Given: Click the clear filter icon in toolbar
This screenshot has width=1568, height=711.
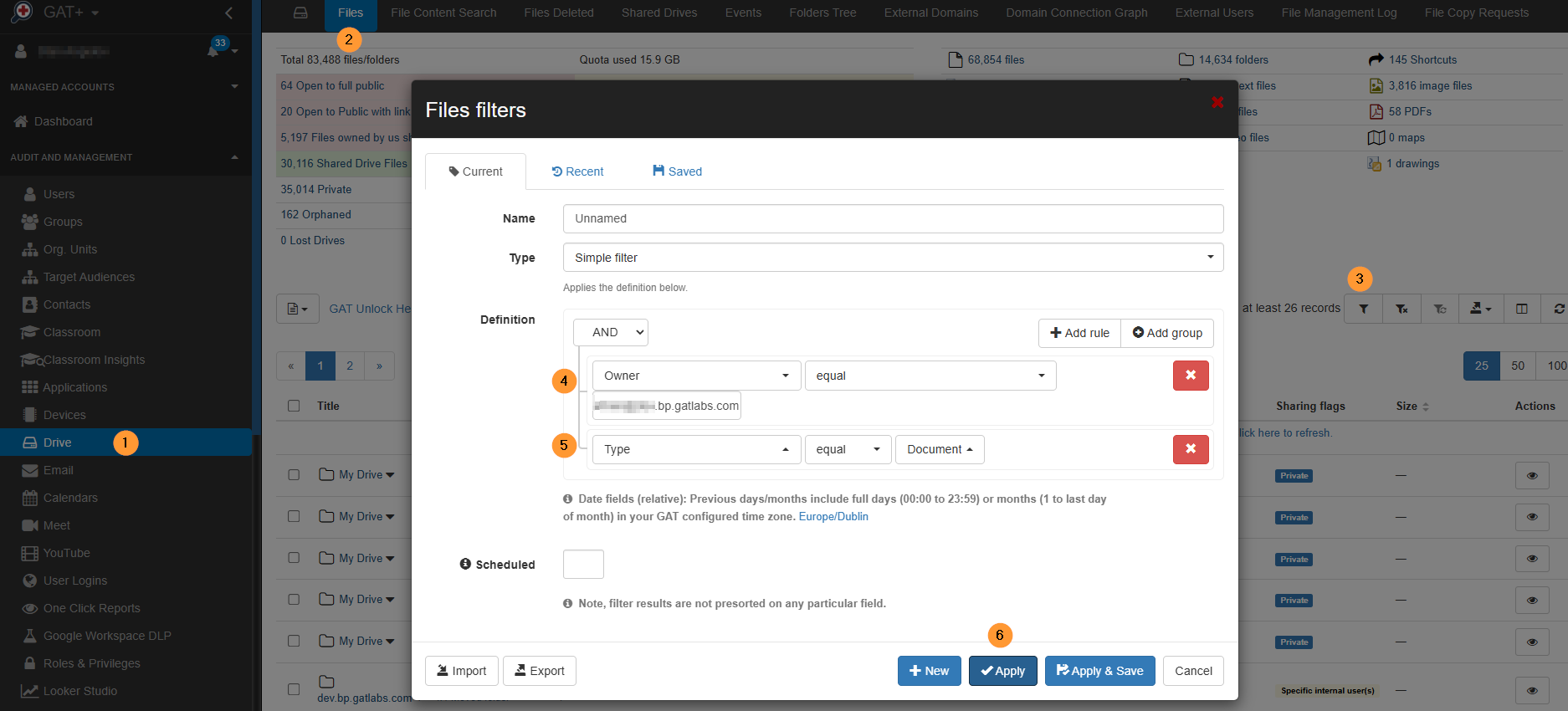Looking at the screenshot, I should coord(1401,309).
